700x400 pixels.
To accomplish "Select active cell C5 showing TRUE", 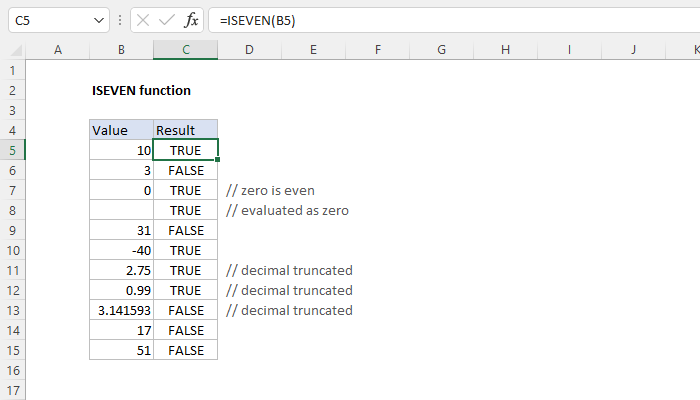I will [x=186, y=150].
